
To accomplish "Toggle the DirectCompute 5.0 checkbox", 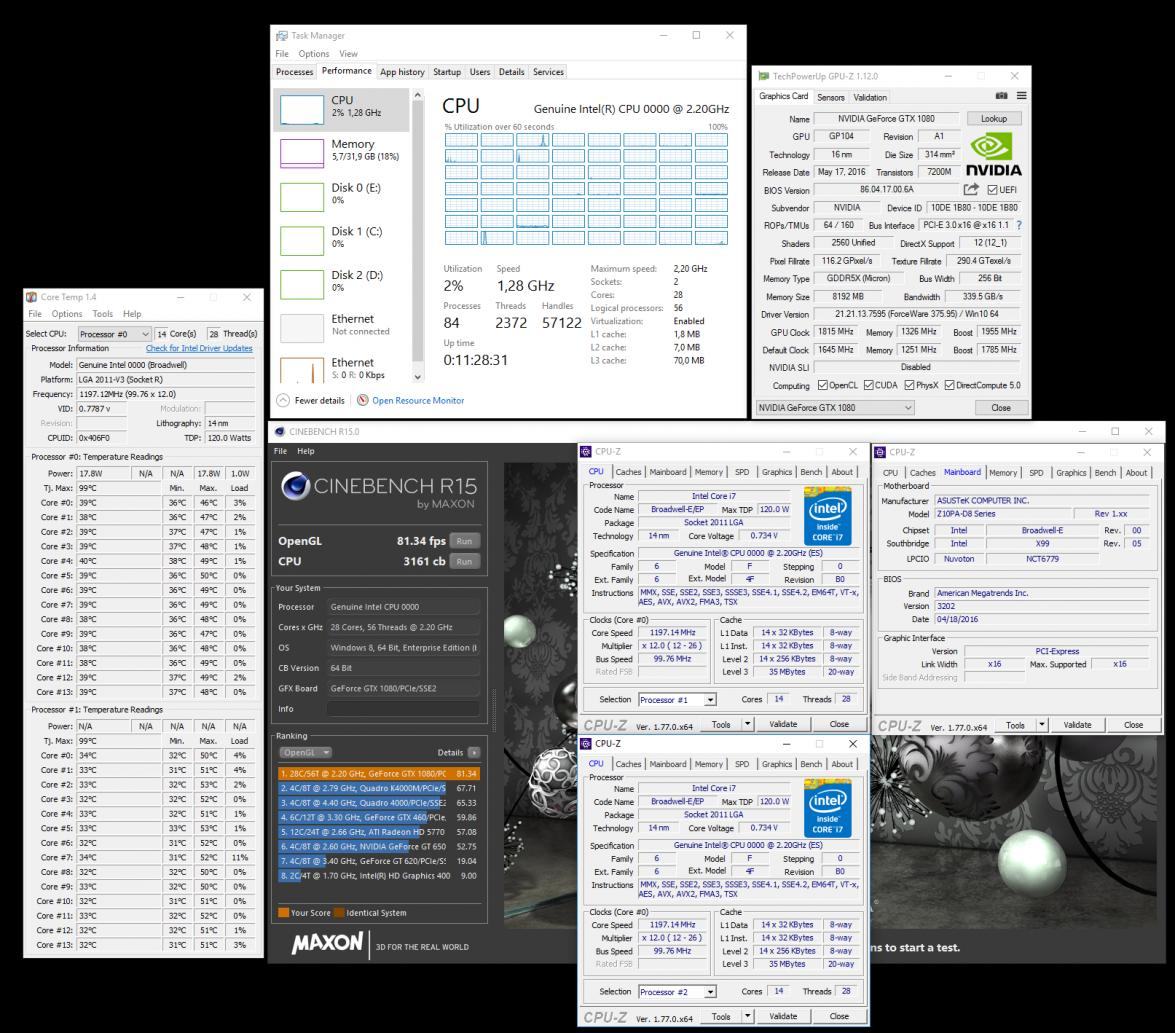I will click(949, 385).
